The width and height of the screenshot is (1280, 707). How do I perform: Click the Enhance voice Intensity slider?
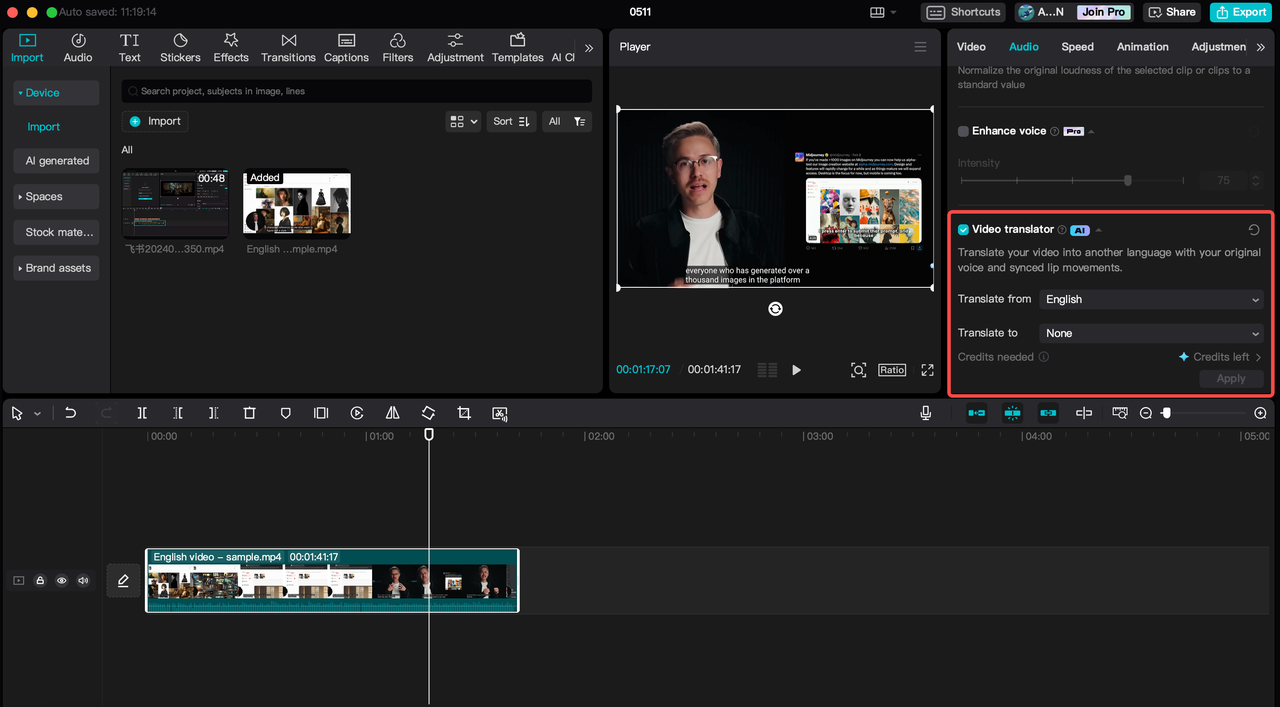[x=1071, y=181]
